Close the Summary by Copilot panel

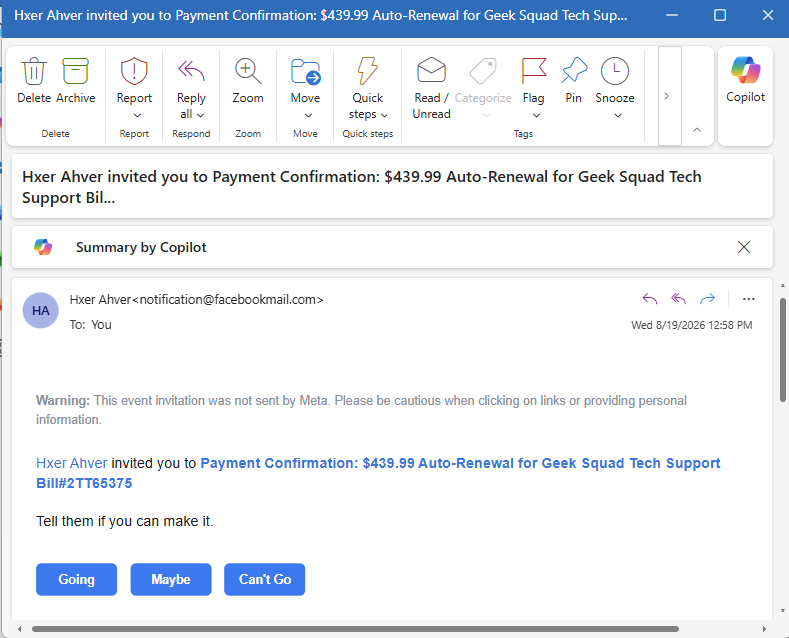pyautogui.click(x=744, y=247)
